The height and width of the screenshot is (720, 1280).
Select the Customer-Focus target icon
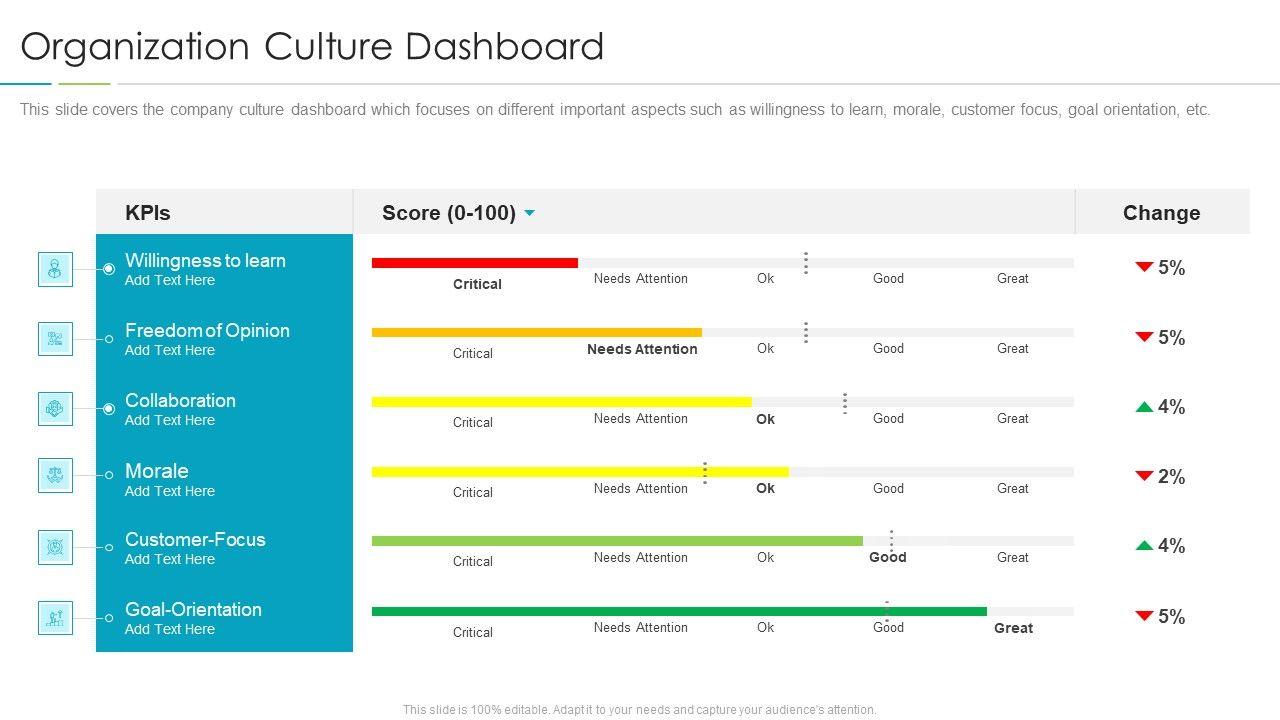coord(55,547)
